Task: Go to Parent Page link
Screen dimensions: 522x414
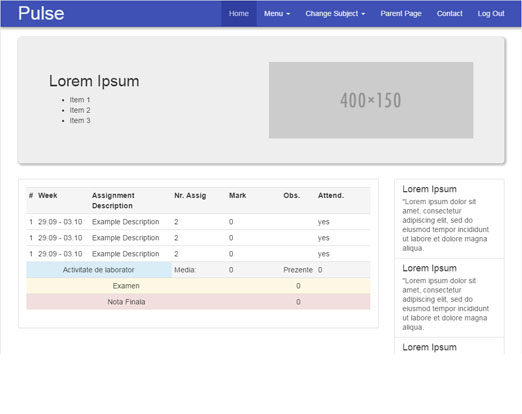Action: coord(401,14)
